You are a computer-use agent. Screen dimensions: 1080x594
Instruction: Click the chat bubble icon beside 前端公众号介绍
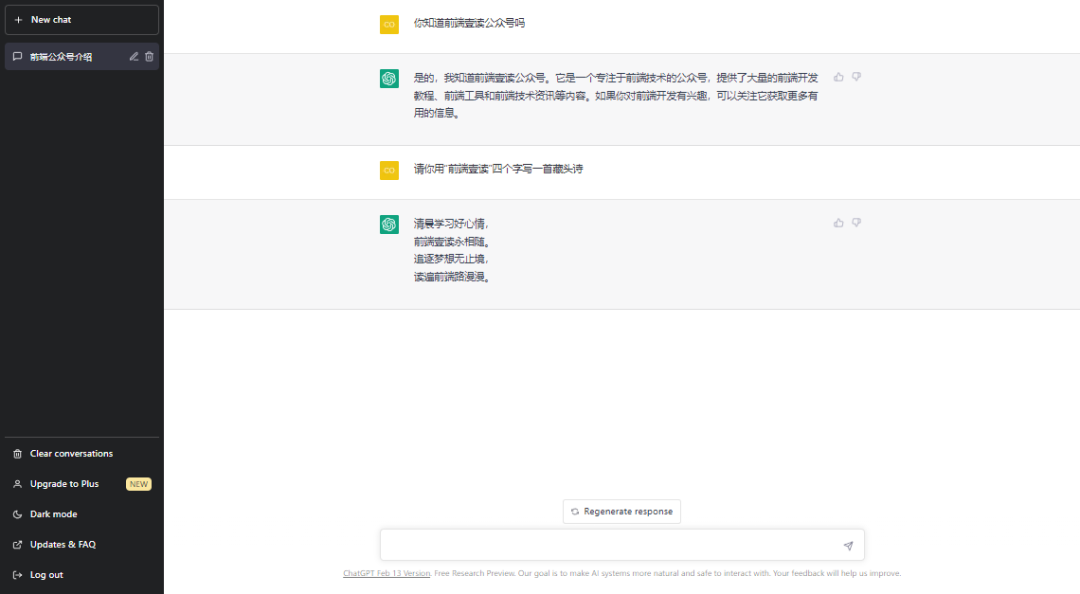click(x=18, y=57)
